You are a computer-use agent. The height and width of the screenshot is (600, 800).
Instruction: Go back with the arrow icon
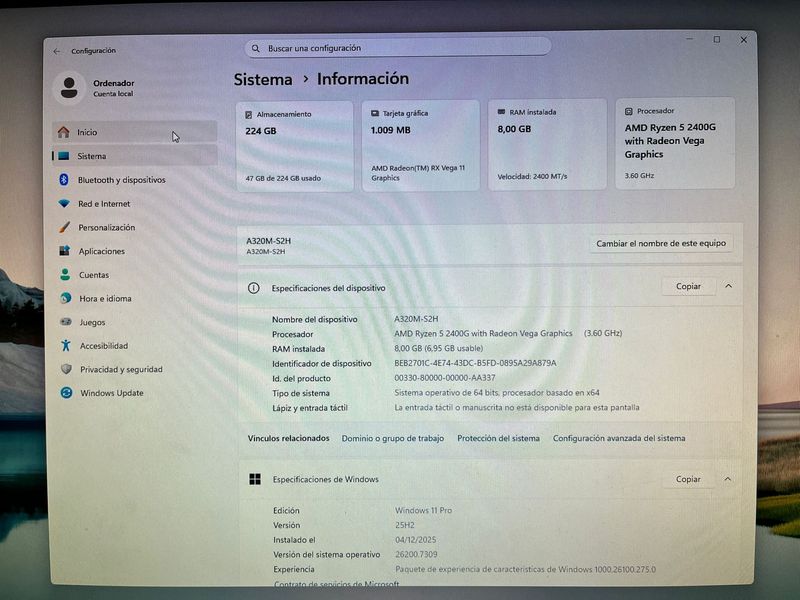(x=57, y=51)
